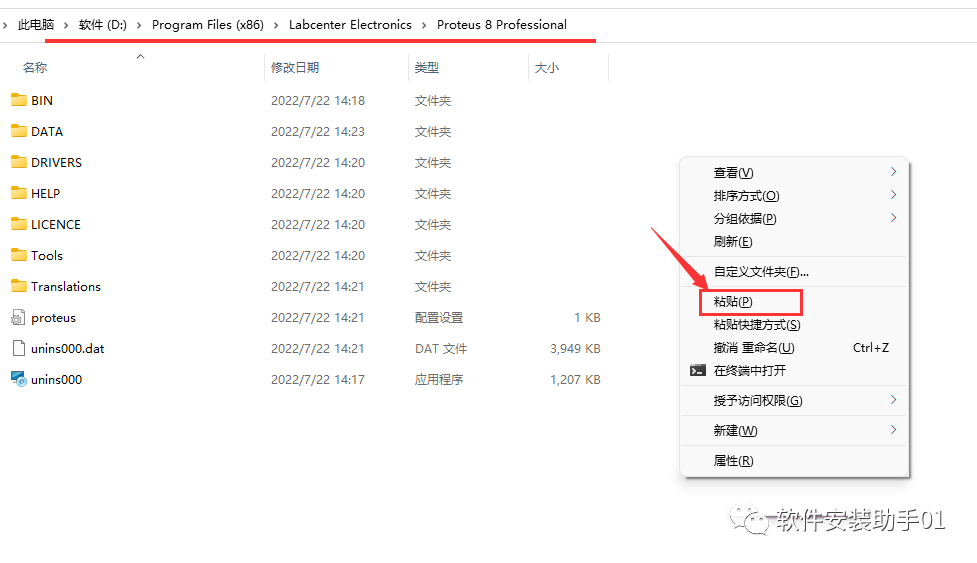Select the proteus config file icon
Screen dimensions: 977x563
[18, 317]
